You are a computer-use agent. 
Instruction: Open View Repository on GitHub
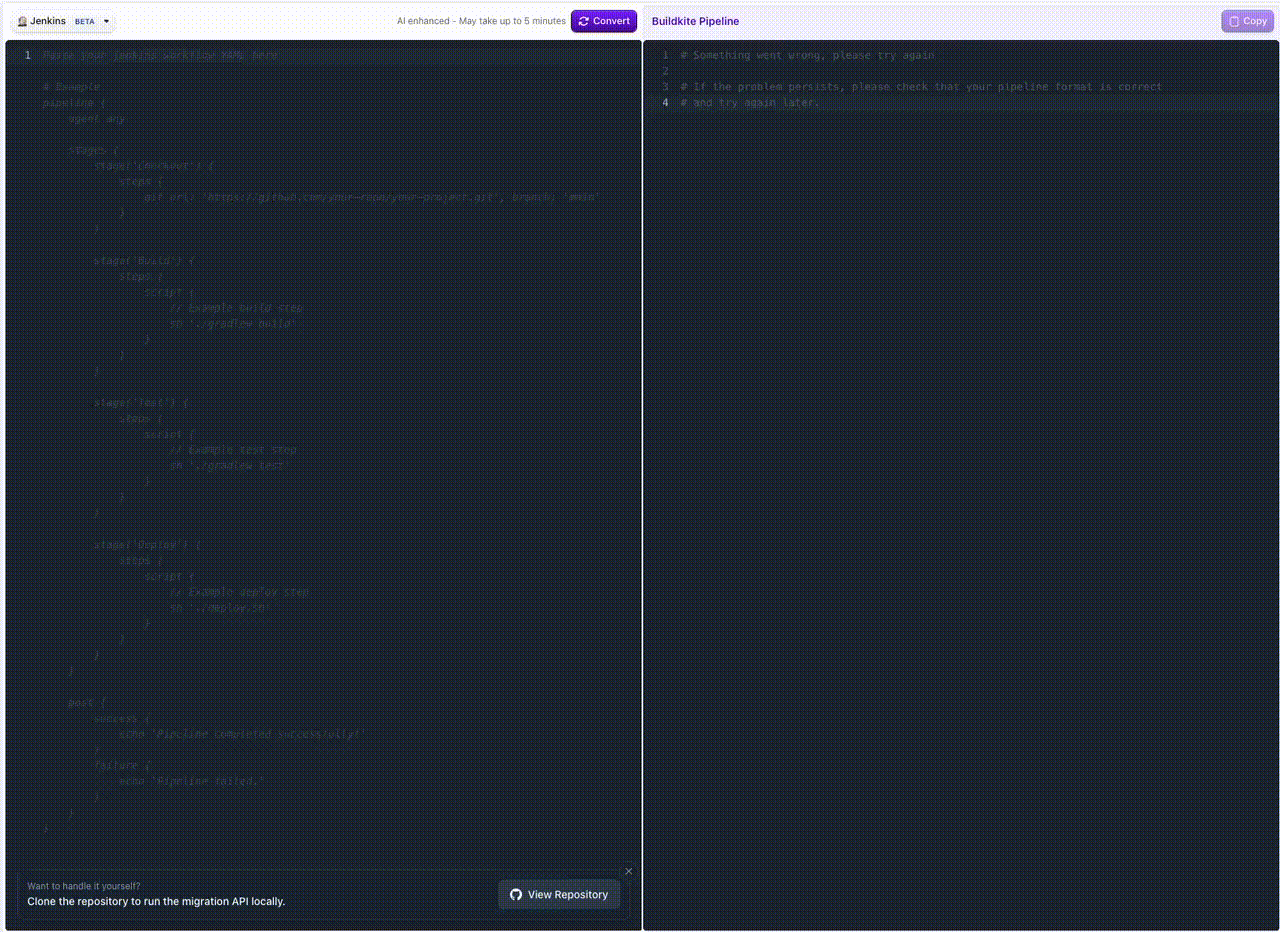tap(559, 895)
